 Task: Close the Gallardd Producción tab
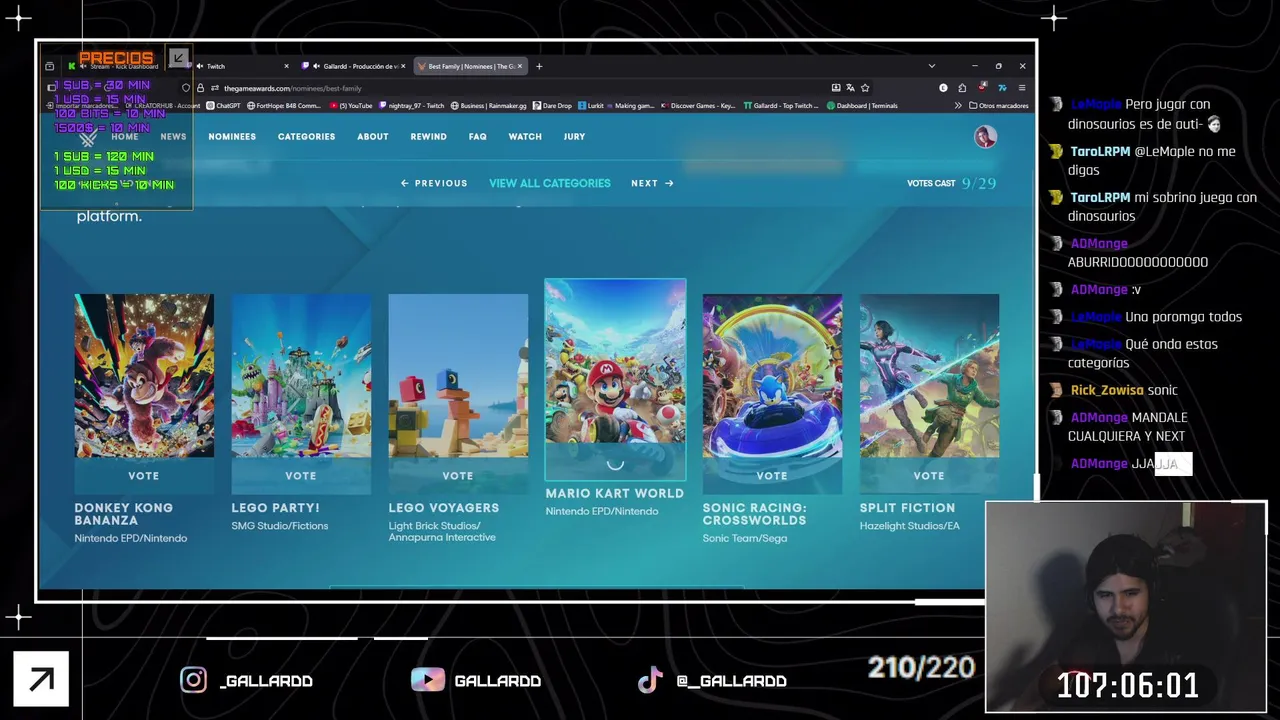(403, 66)
